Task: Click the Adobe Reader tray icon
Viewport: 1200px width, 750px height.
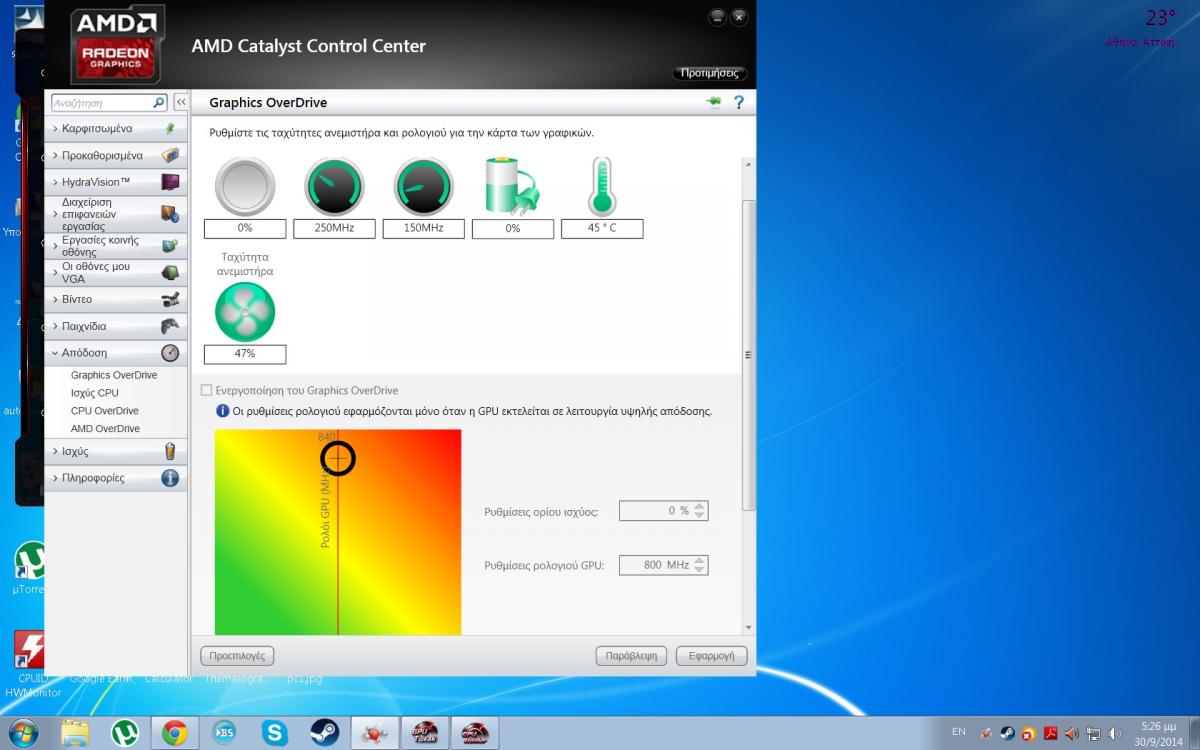Action: tap(1051, 733)
